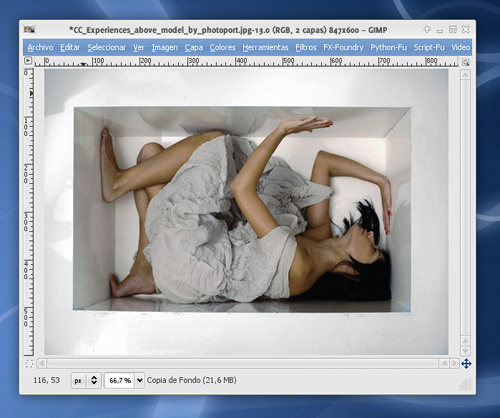500x418 pixels.
Task: Open the Python-Fu menu
Action: (388, 47)
